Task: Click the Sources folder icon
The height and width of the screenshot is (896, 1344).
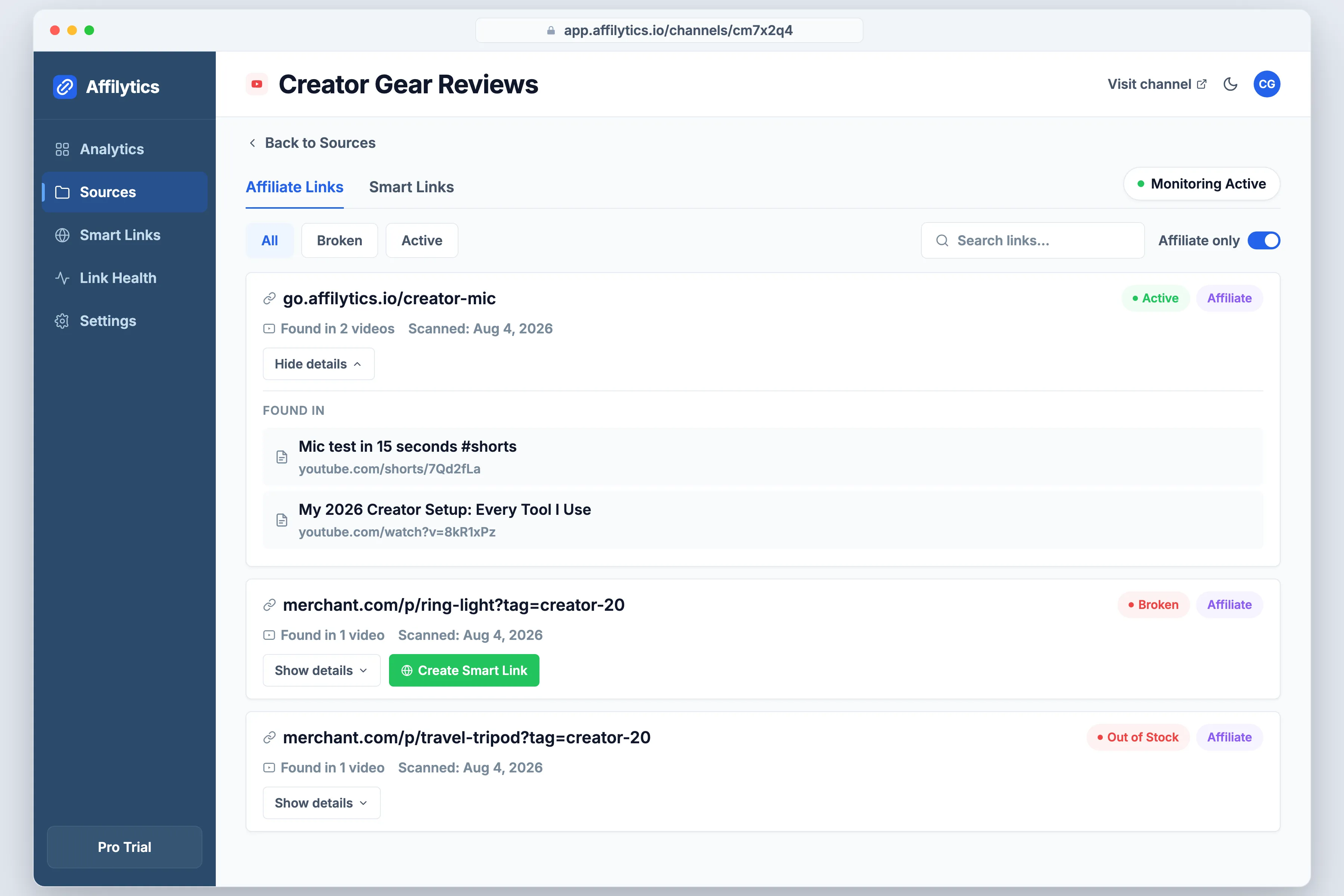Action: pyautogui.click(x=62, y=192)
